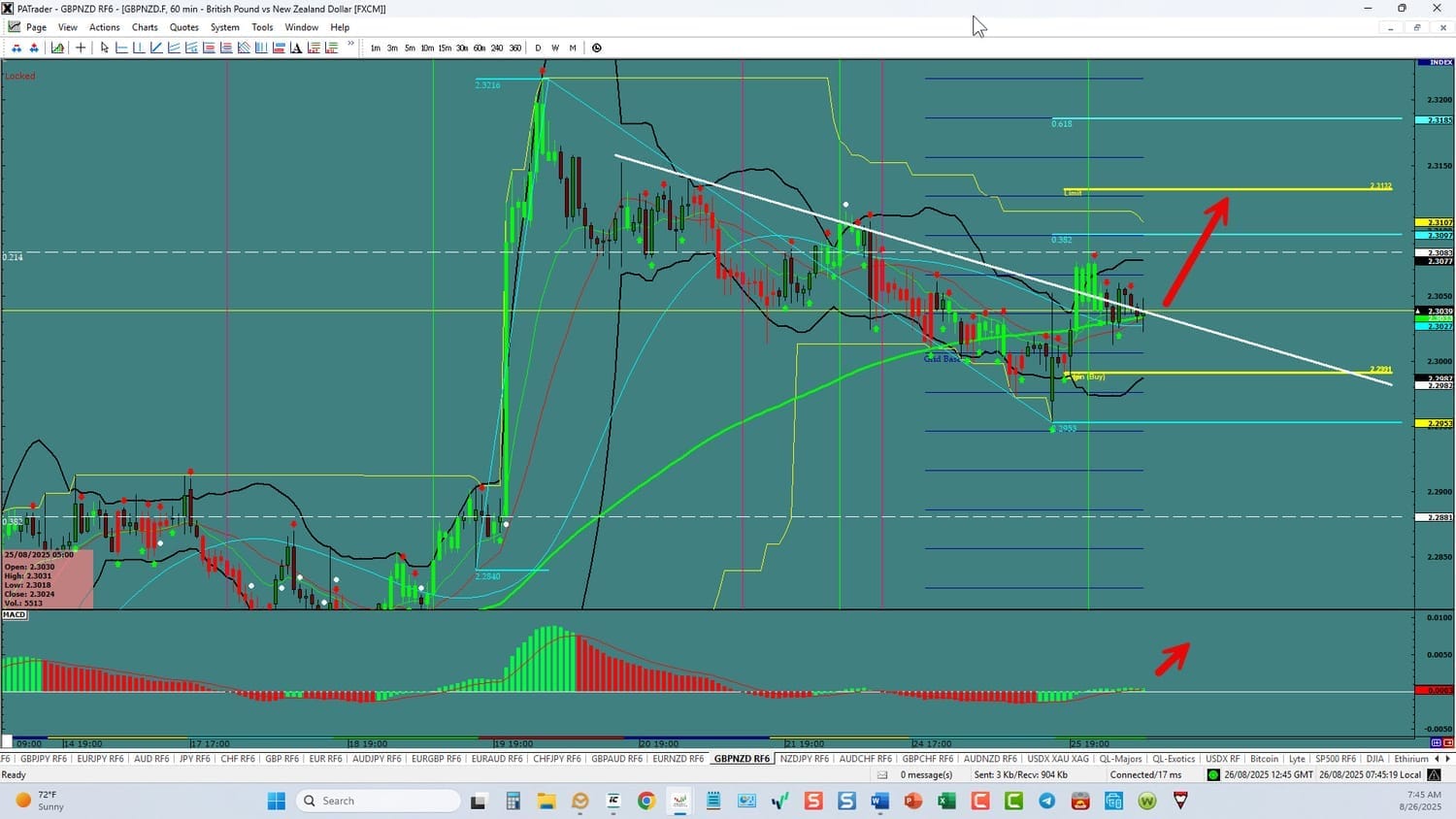
Task: Switch chart to 30m timeframe
Action: click(462, 48)
